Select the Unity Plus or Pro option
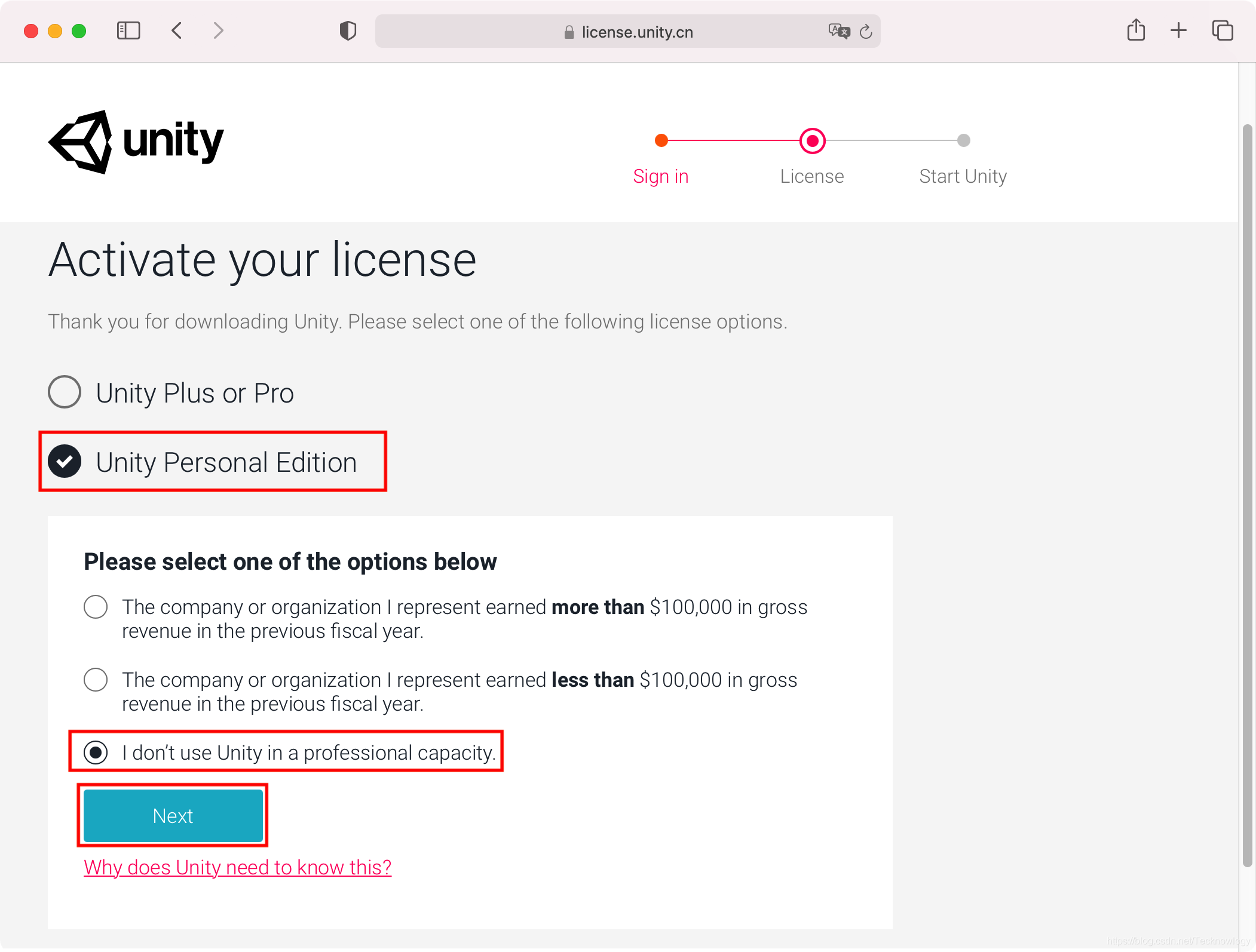This screenshot has width=1256, height=952. 64,392
